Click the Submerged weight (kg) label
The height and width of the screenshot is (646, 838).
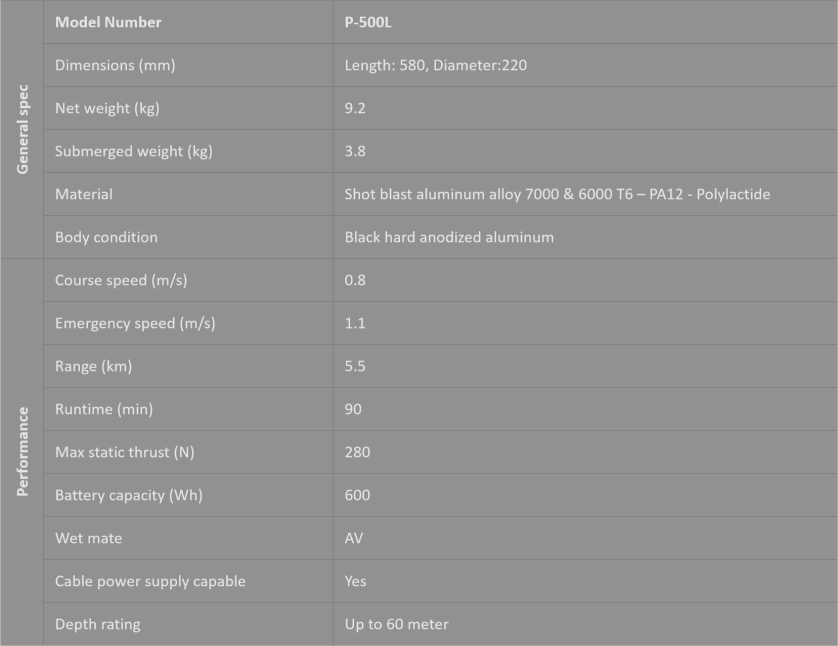point(133,151)
